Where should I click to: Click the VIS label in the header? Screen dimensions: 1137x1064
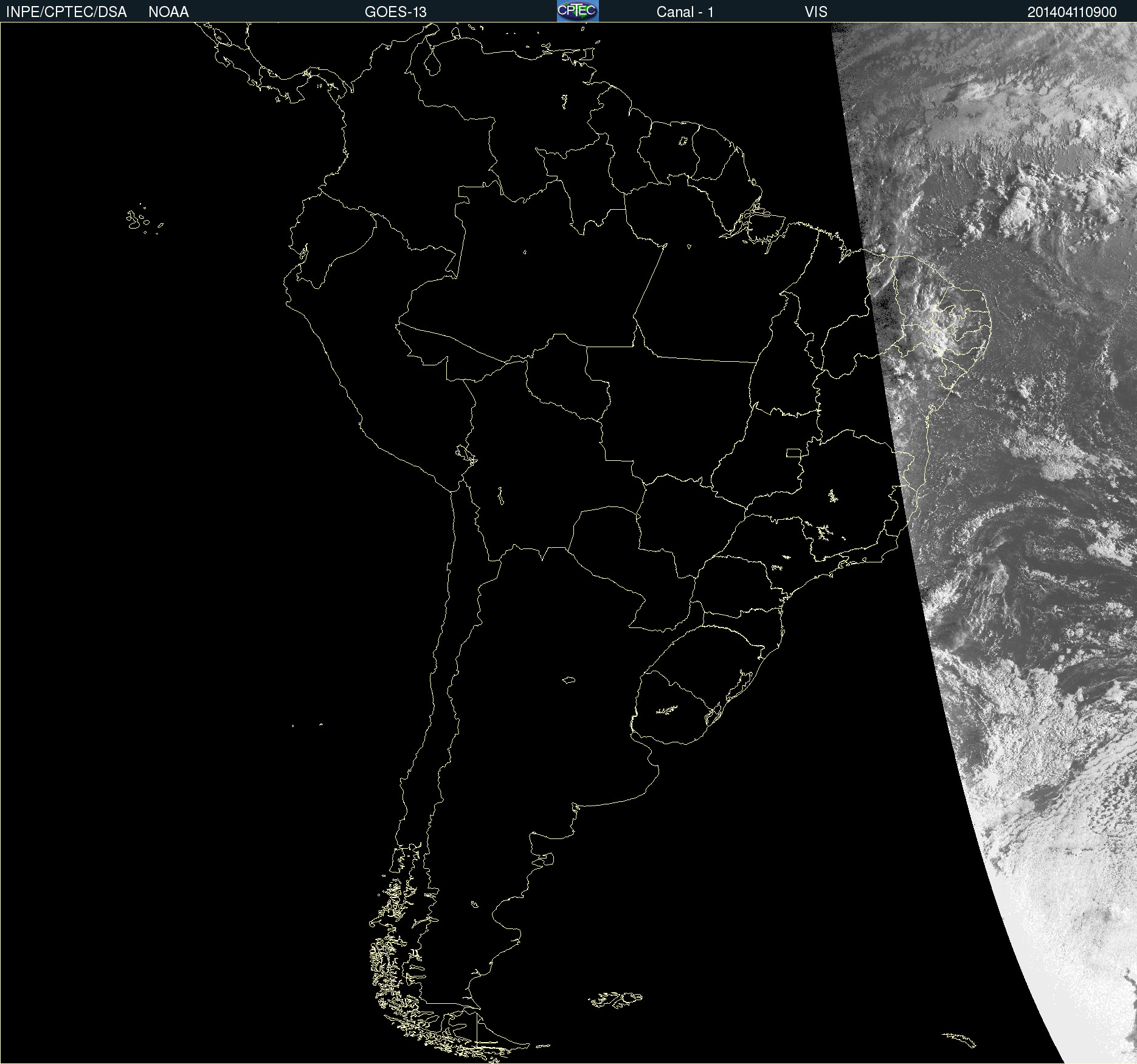(815, 12)
